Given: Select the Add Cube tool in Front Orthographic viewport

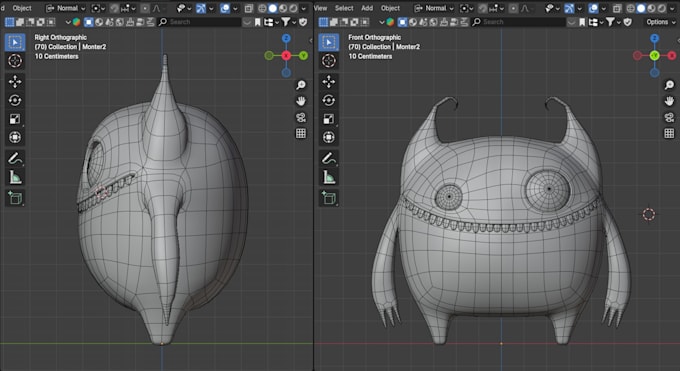Looking at the screenshot, I should (329, 198).
